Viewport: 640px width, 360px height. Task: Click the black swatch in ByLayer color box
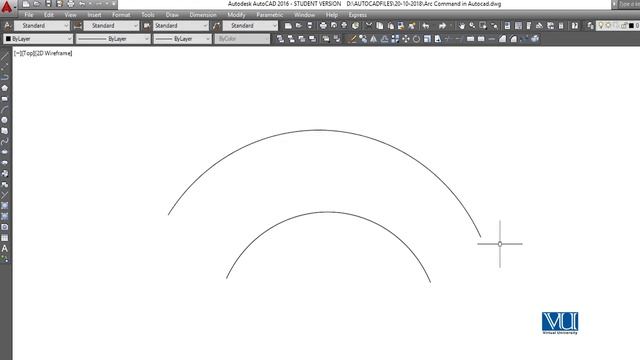click(8, 39)
